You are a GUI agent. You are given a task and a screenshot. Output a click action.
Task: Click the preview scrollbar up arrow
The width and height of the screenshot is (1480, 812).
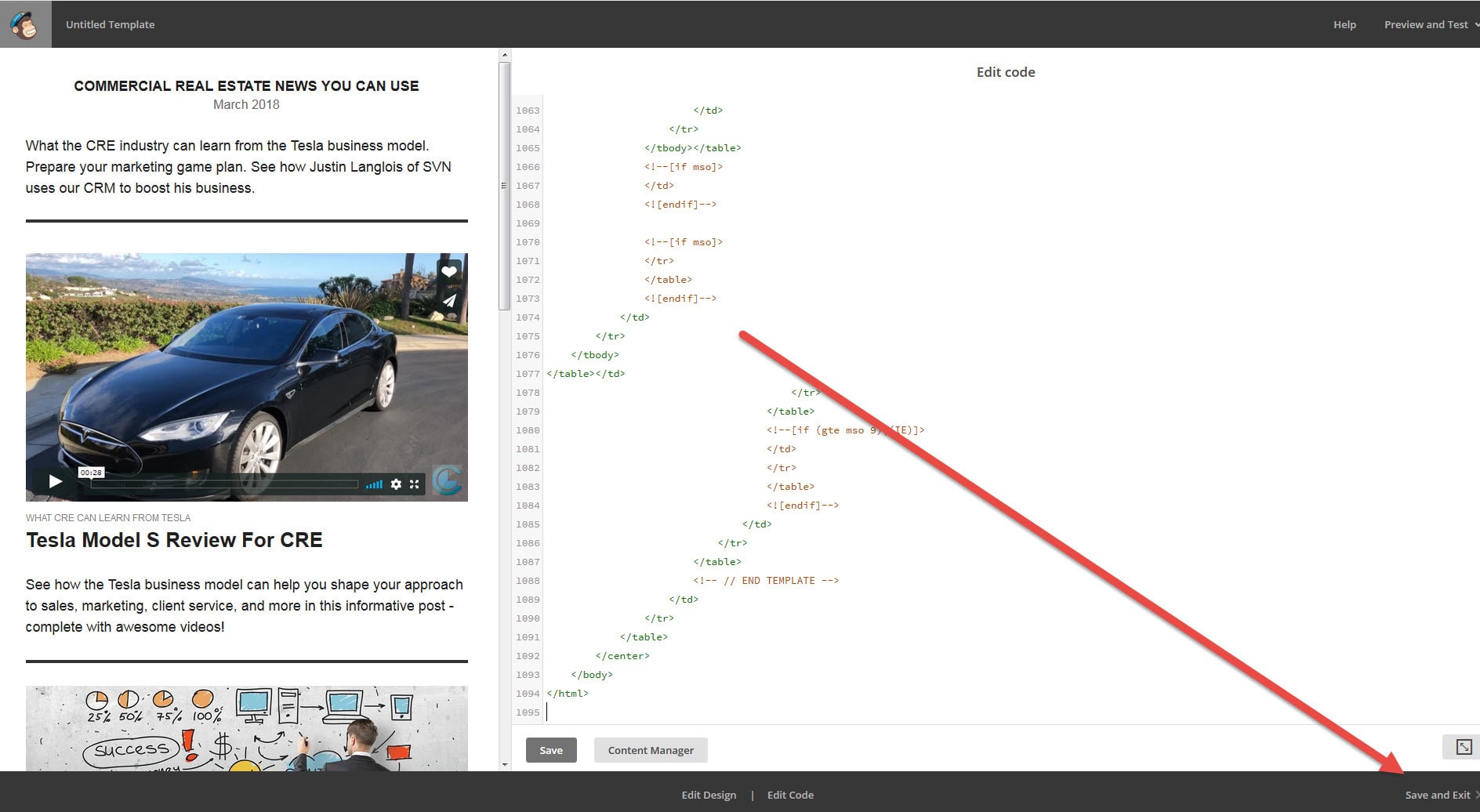click(x=505, y=55)
